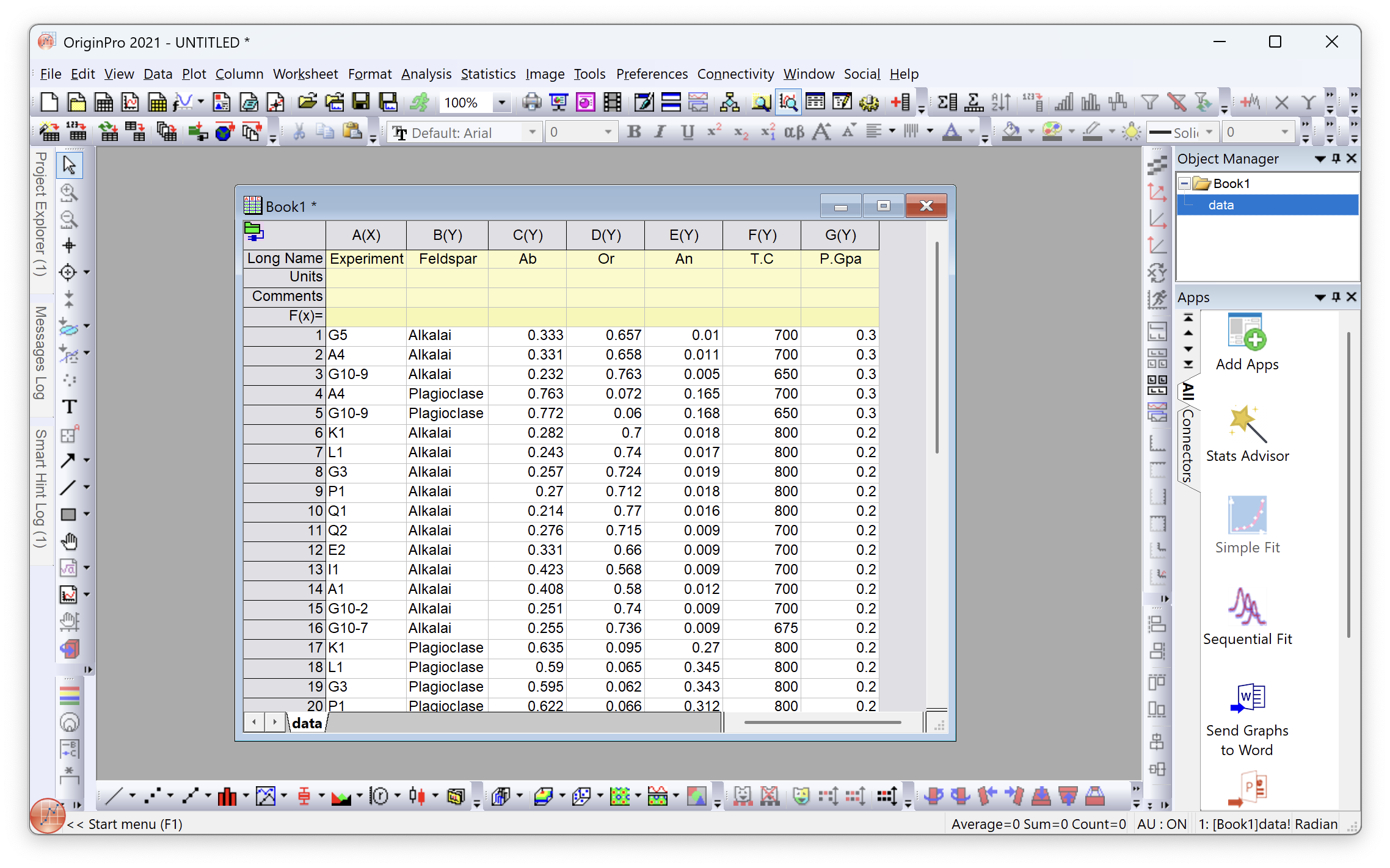
Task: Toggle Italic text formatting
Action: (660, 132)
